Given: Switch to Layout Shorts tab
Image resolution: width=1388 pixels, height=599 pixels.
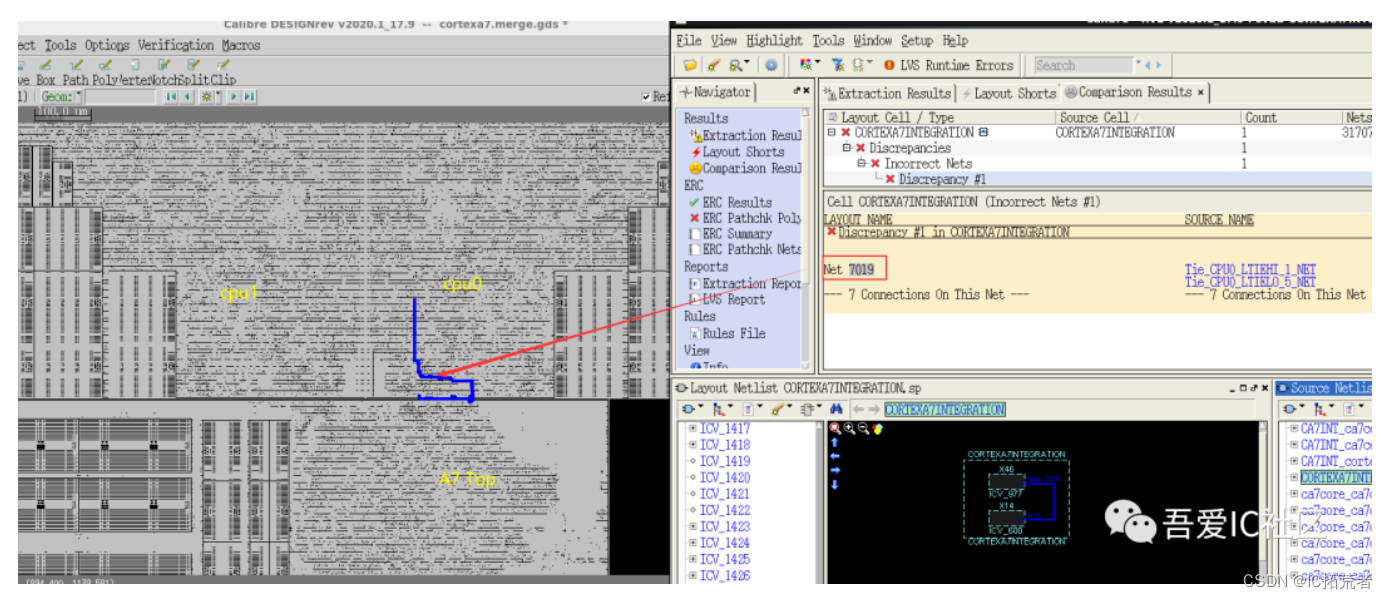Looking at the screenshot, I should pos(1008,93).
